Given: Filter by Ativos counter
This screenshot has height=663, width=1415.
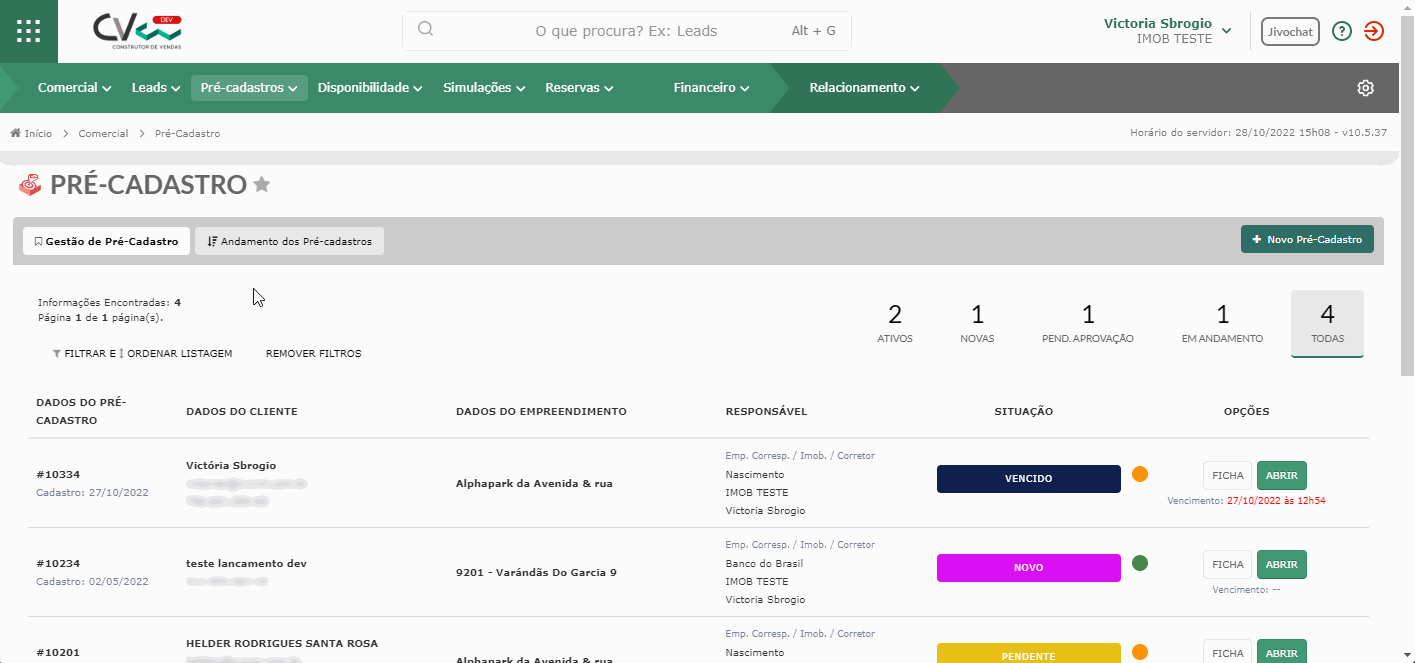Looking at the screenshot, I should (x=895, y=324).
